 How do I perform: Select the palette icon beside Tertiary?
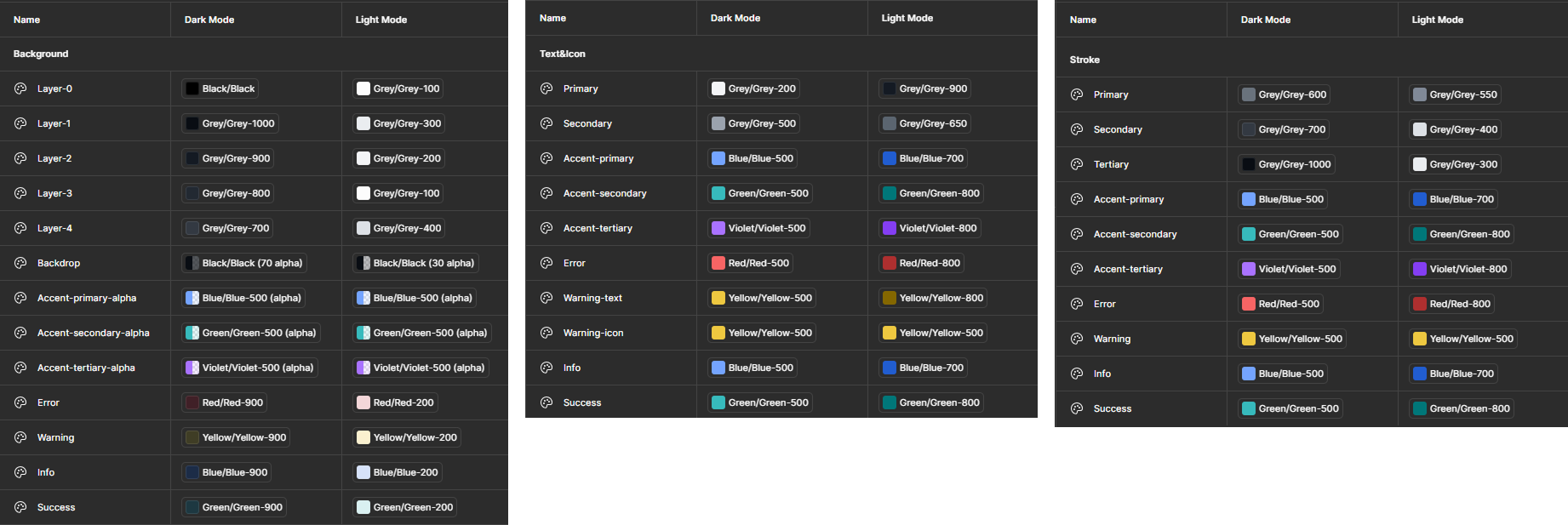coord(1077,164)
